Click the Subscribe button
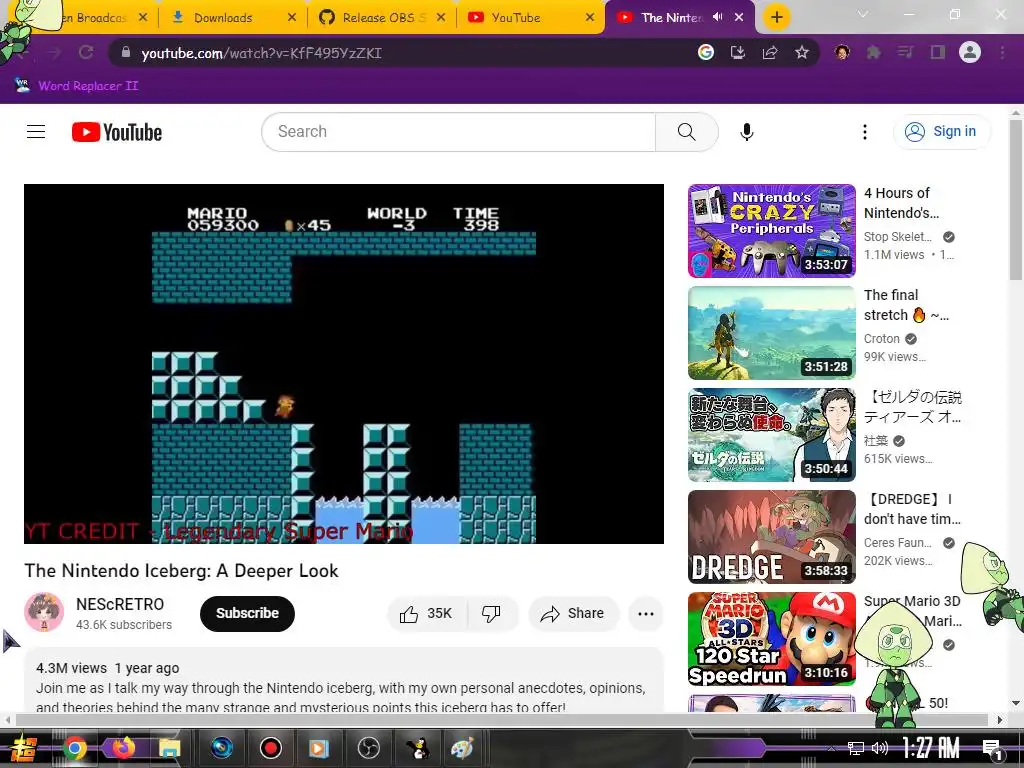This screenshot has height=768, width=1024. coord(248,613)
